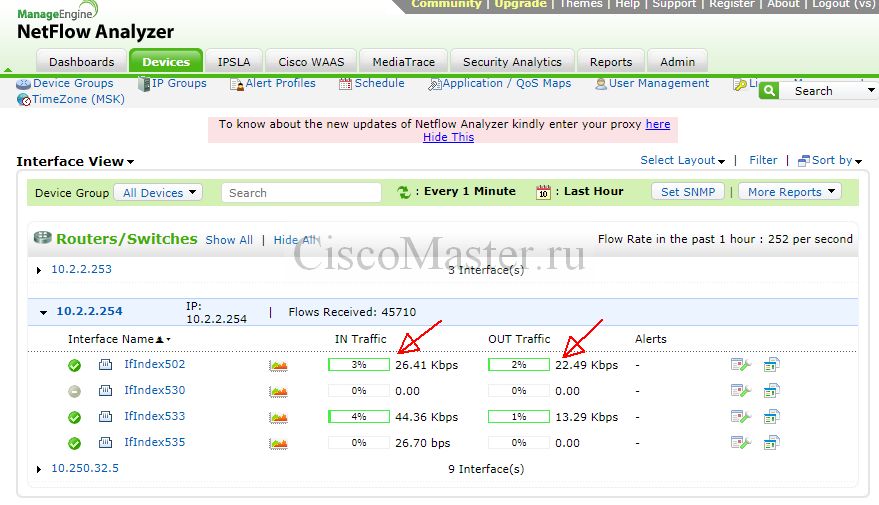
Task: Click IN Traffic 3% bar for IfIndex502
Action: coord(359,365)
